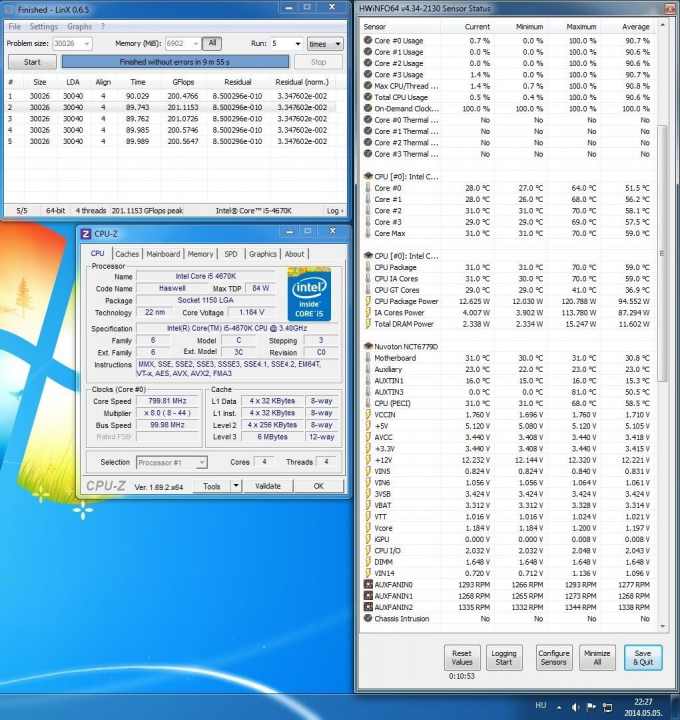The image size is (680, 720).
Task: Switch to the Mainboard tab in CPU-Z
Action: [x=163, y=254]
